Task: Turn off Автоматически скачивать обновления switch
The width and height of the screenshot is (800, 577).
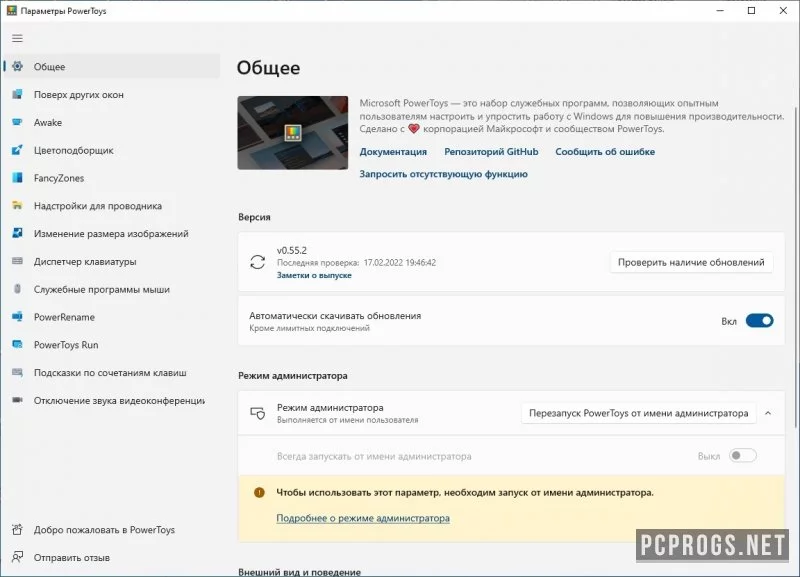Action: [x=759, y=321]
